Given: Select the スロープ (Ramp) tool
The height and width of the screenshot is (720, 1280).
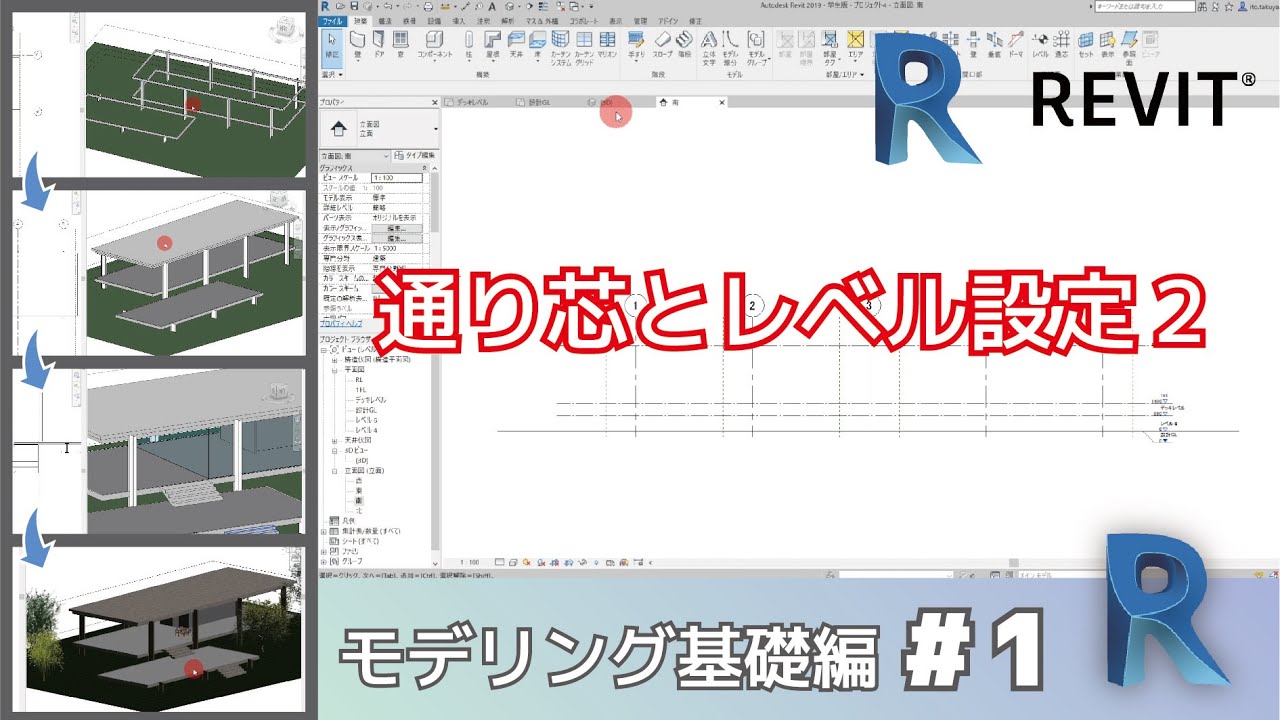Looking at the screenshot, I should [661, 44].
